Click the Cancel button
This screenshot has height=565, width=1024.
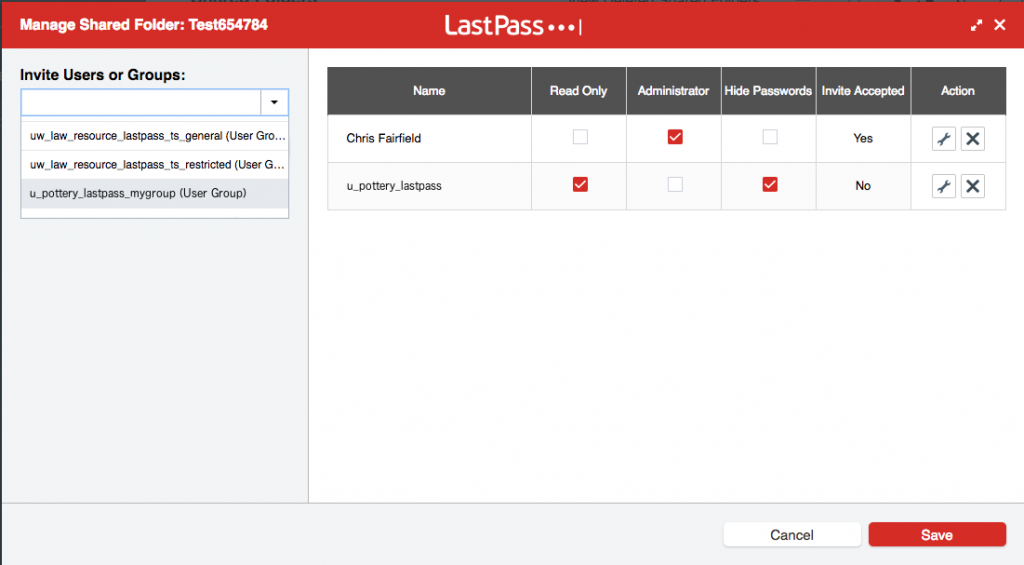pyautogui.click(x=792, y=534)
